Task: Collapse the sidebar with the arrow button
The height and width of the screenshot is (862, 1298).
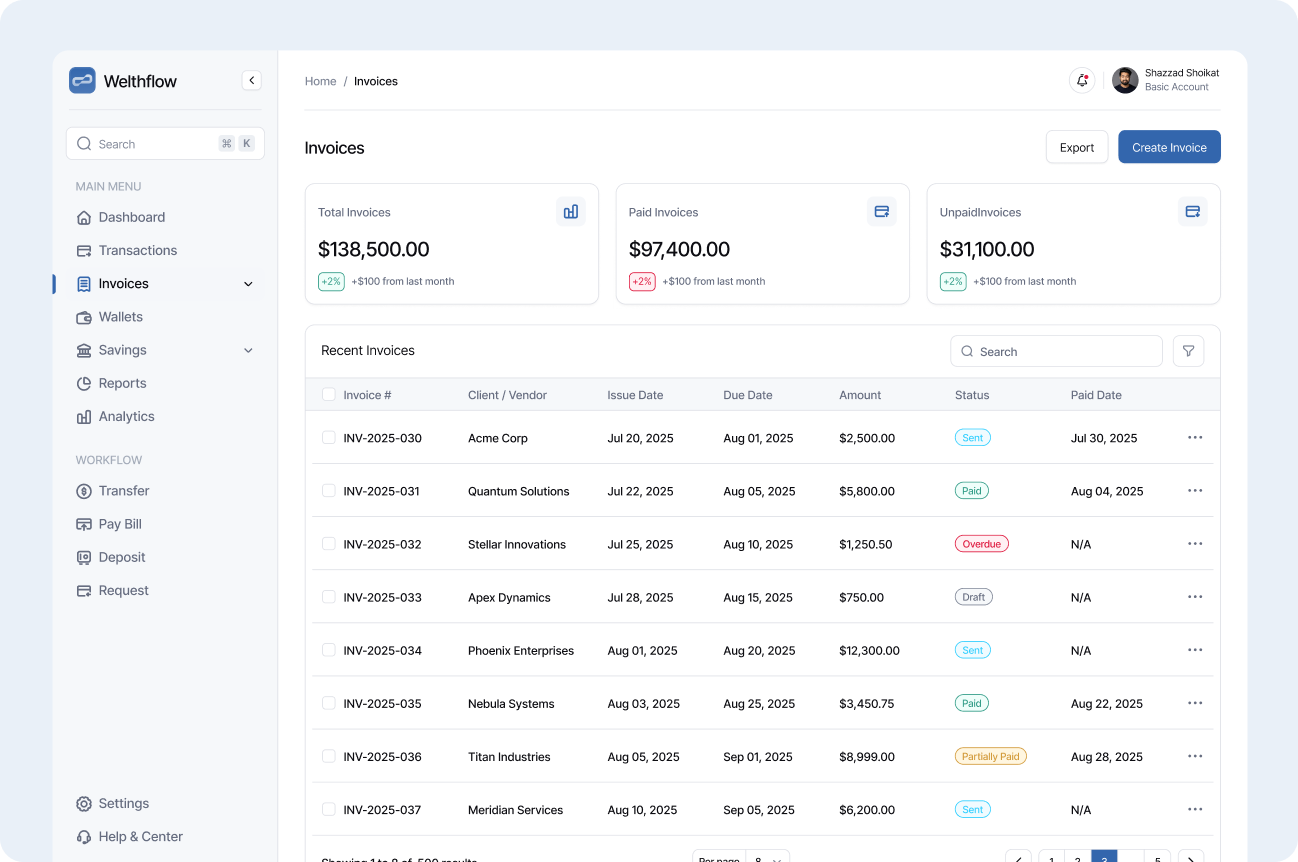Action: click(252, 80)
